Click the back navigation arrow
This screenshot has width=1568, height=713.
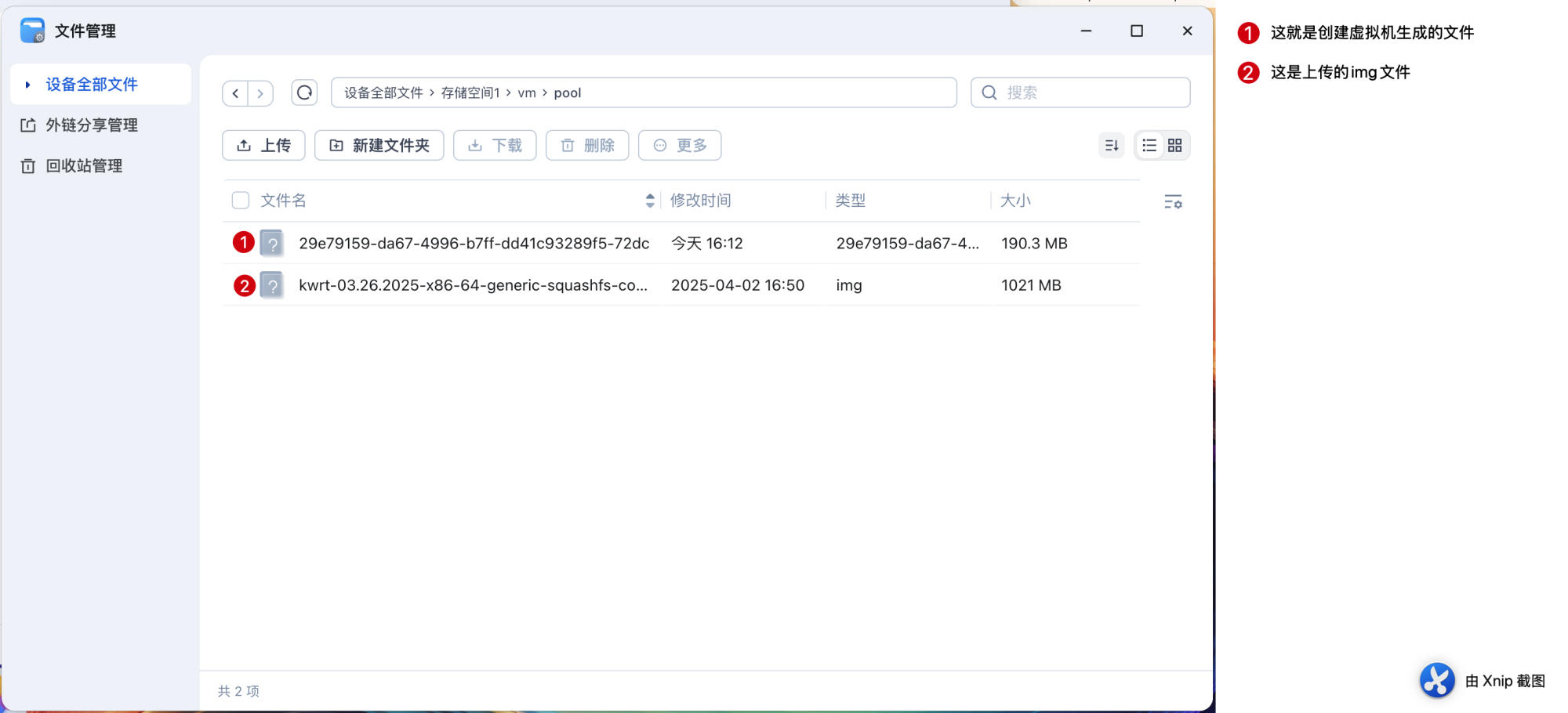click(235, 93)
